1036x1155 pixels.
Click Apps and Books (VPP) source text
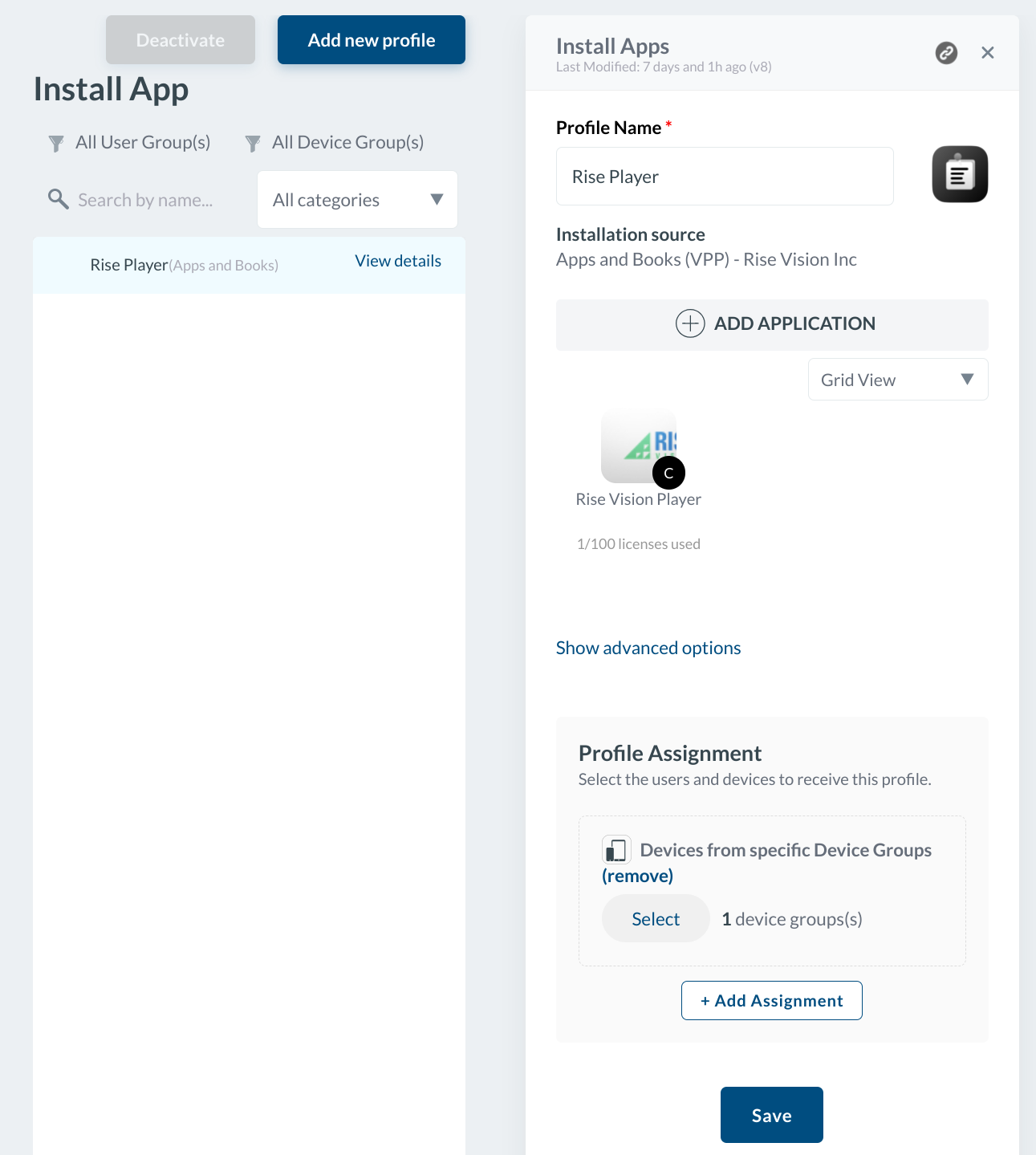(x=706, y=260)
